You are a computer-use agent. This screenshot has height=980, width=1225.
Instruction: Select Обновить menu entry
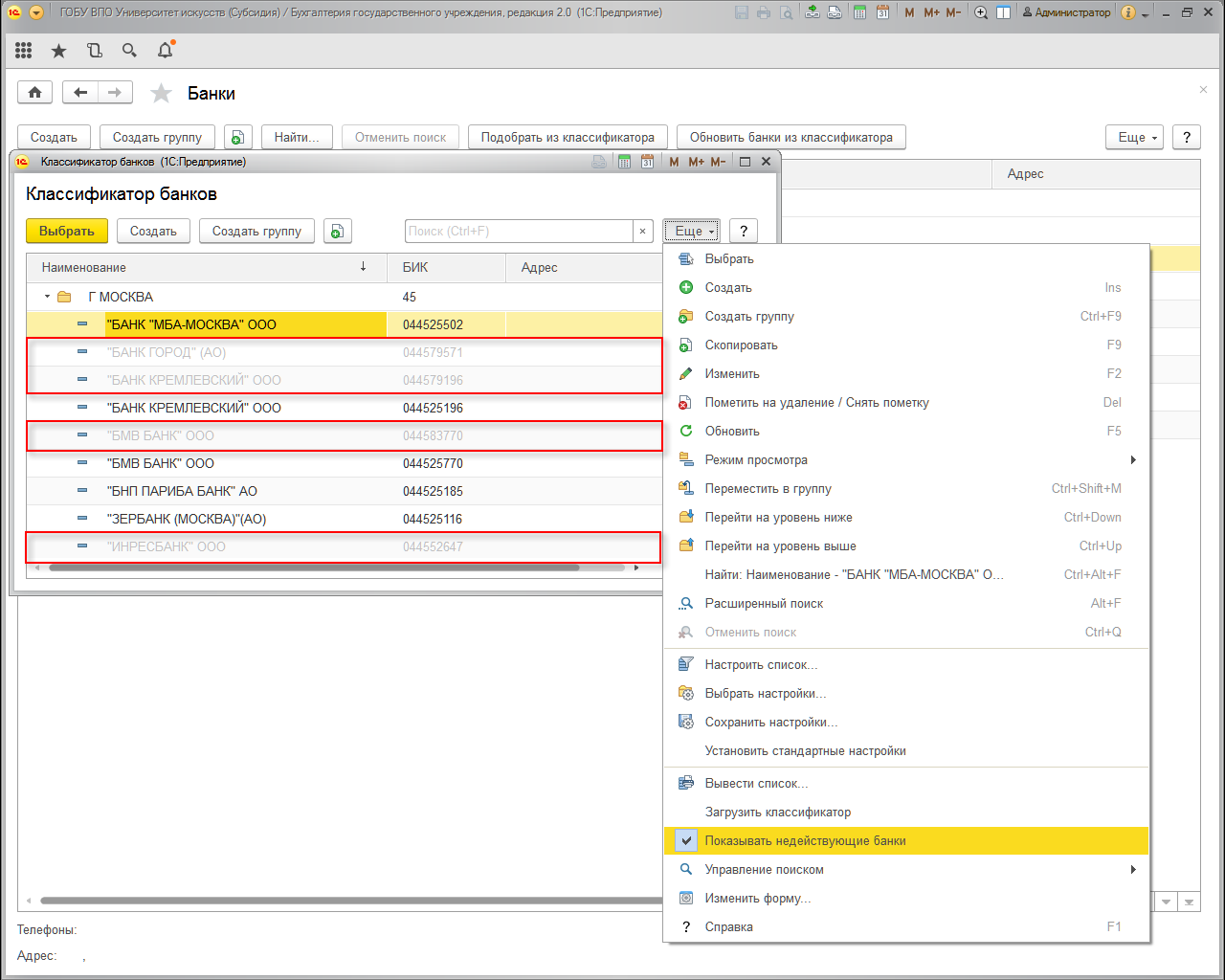906,431
